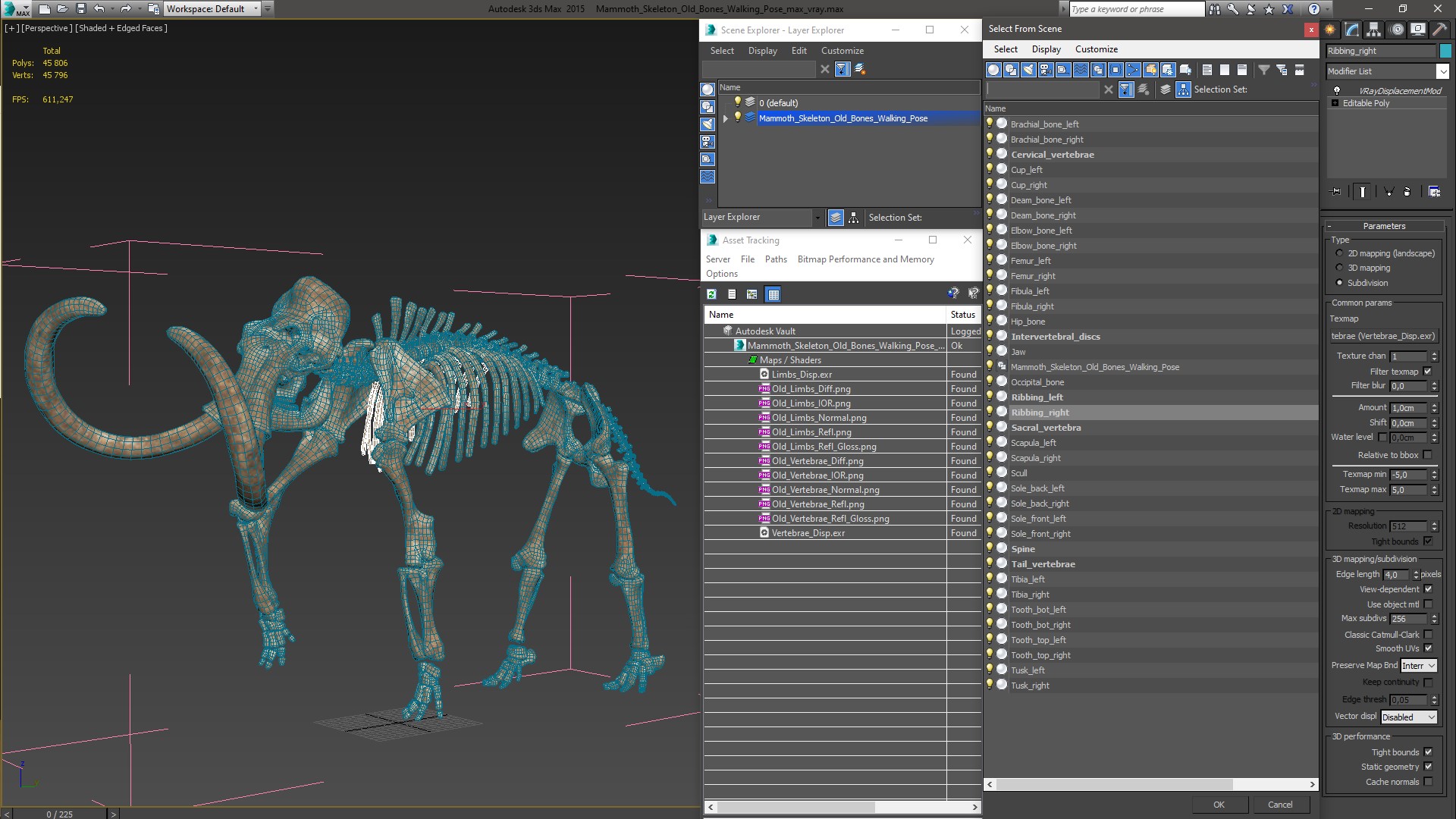Collapse the Parameters rollout
1456x819 pixels.
click(1384, 226)
